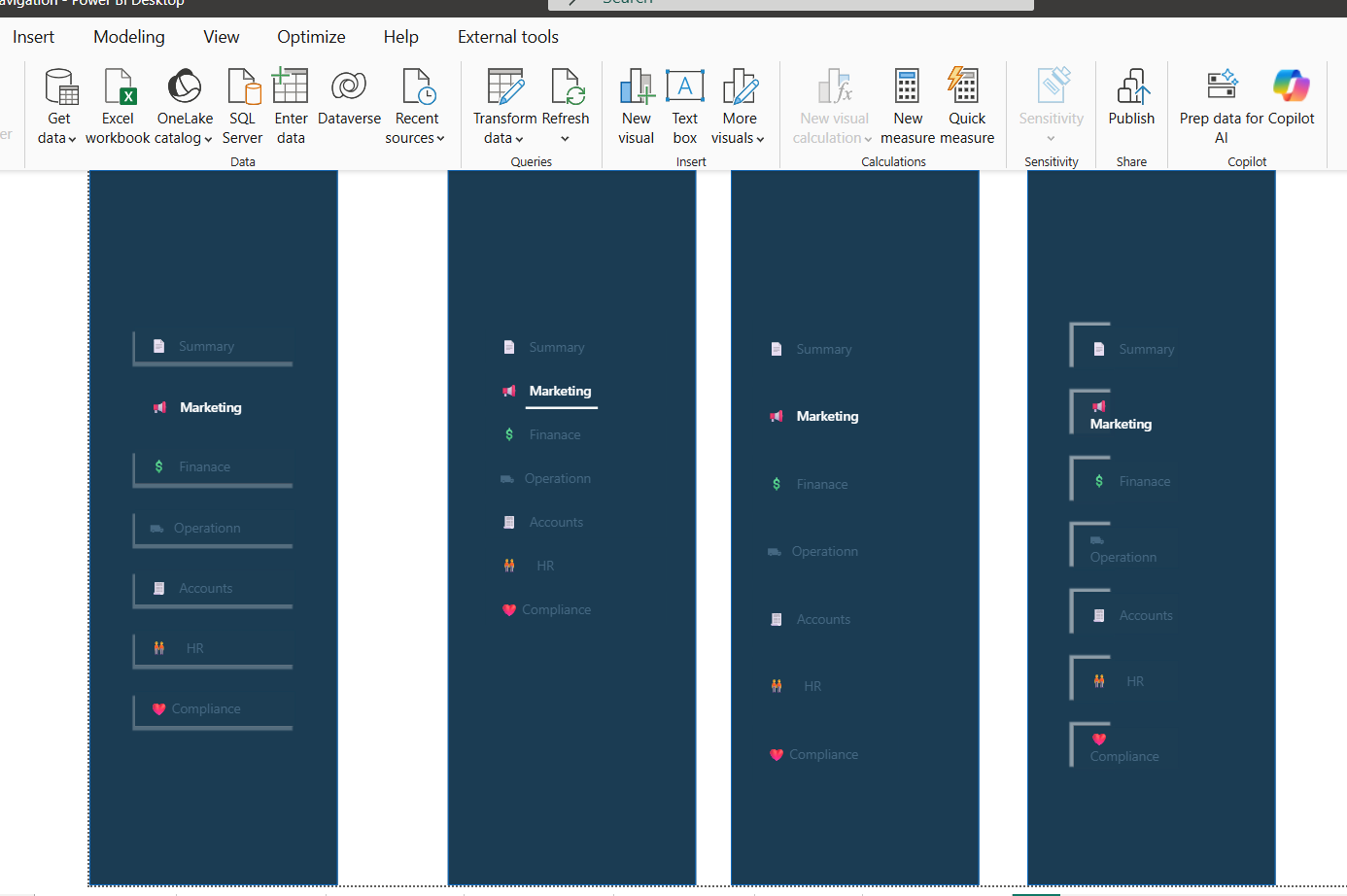Insert a Text box

(684, 86)
